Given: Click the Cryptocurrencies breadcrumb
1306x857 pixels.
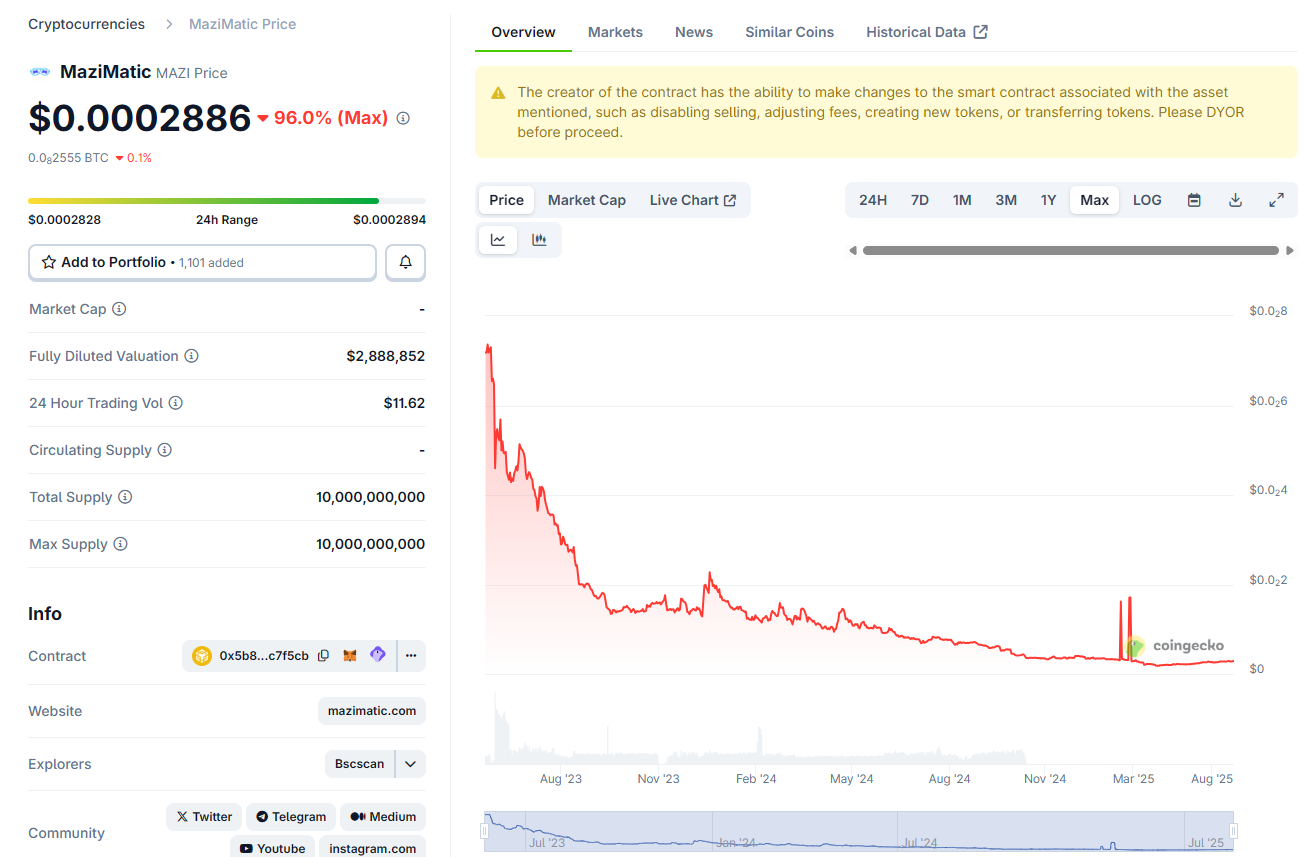Looking at the screenshot, I should 86,24.
